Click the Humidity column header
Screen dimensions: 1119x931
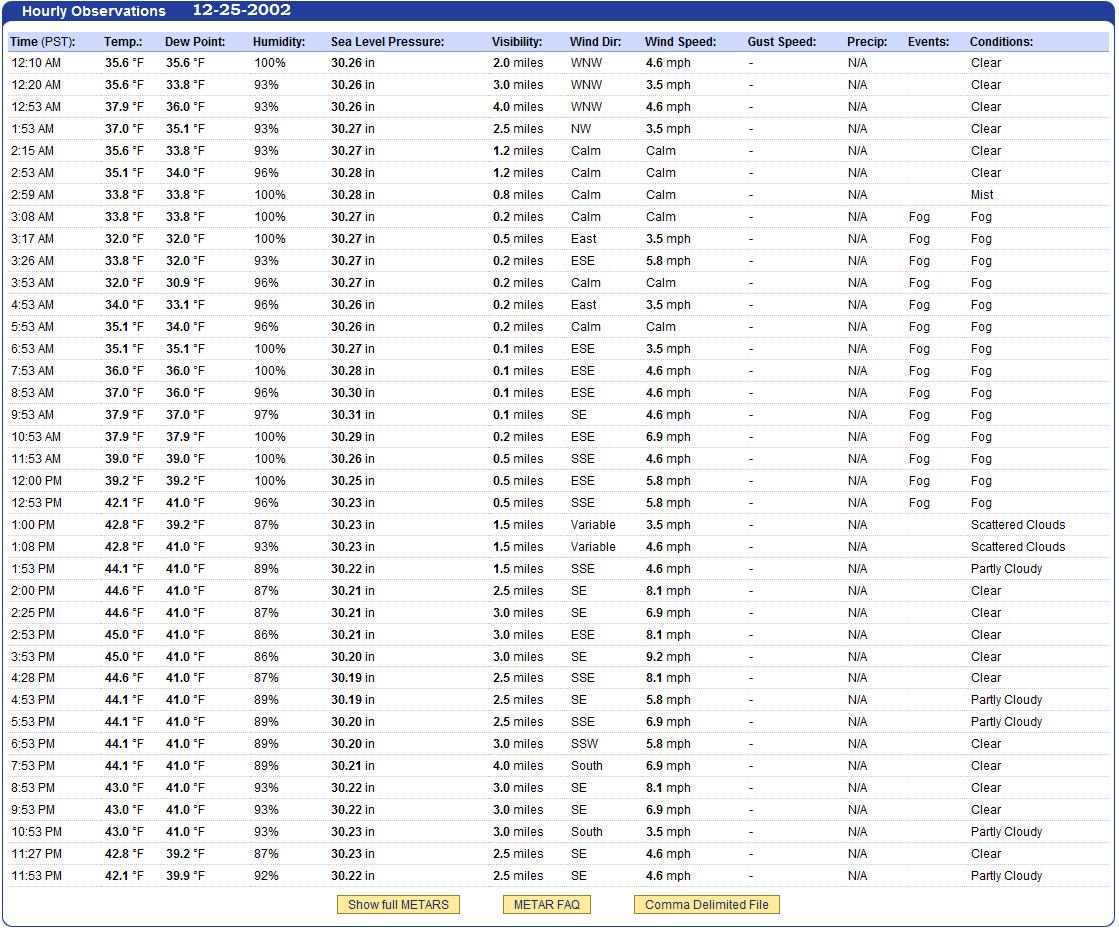click(x=279, y=41)
